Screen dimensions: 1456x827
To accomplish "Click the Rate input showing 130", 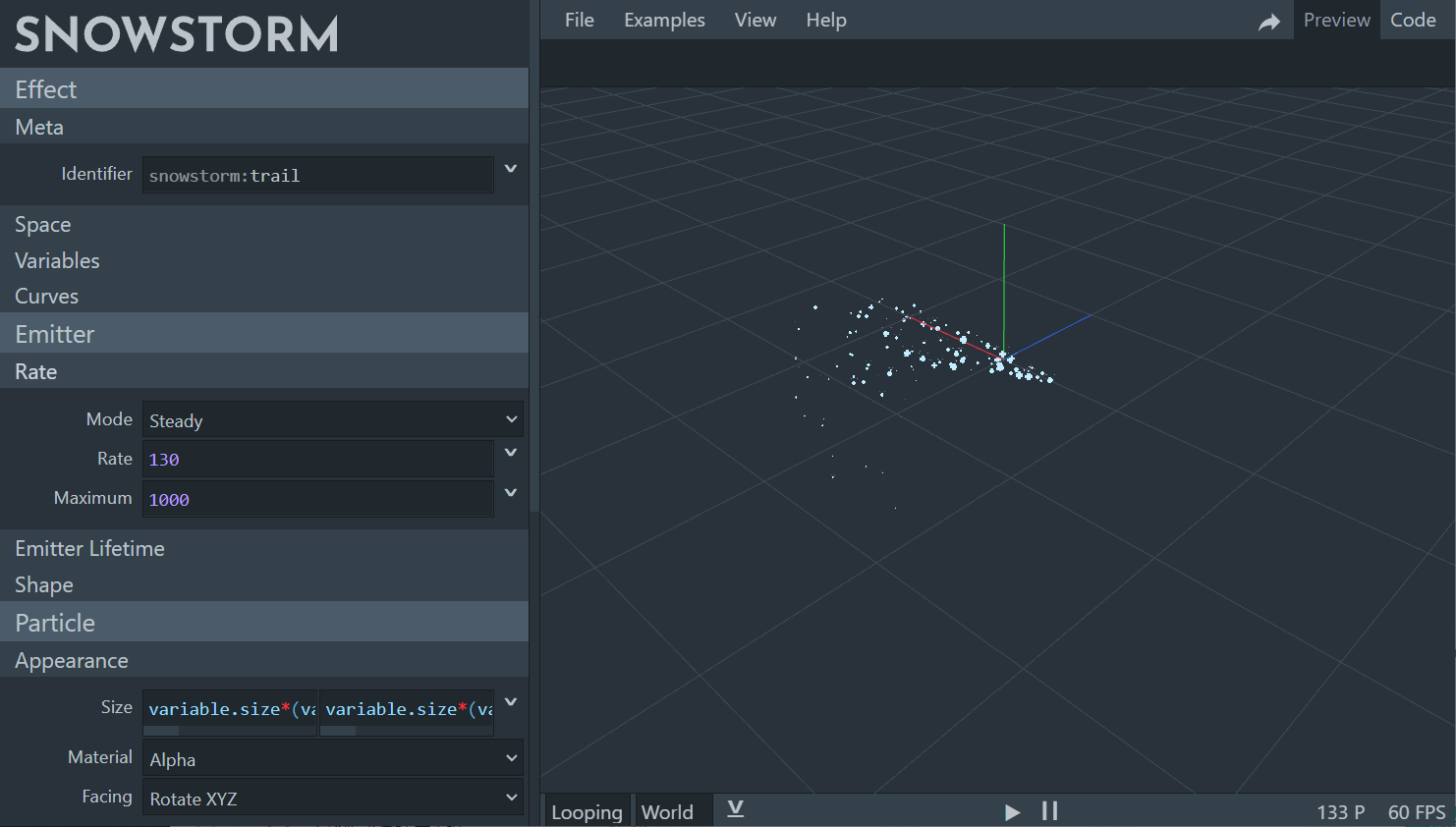I will tap(318, 459).
